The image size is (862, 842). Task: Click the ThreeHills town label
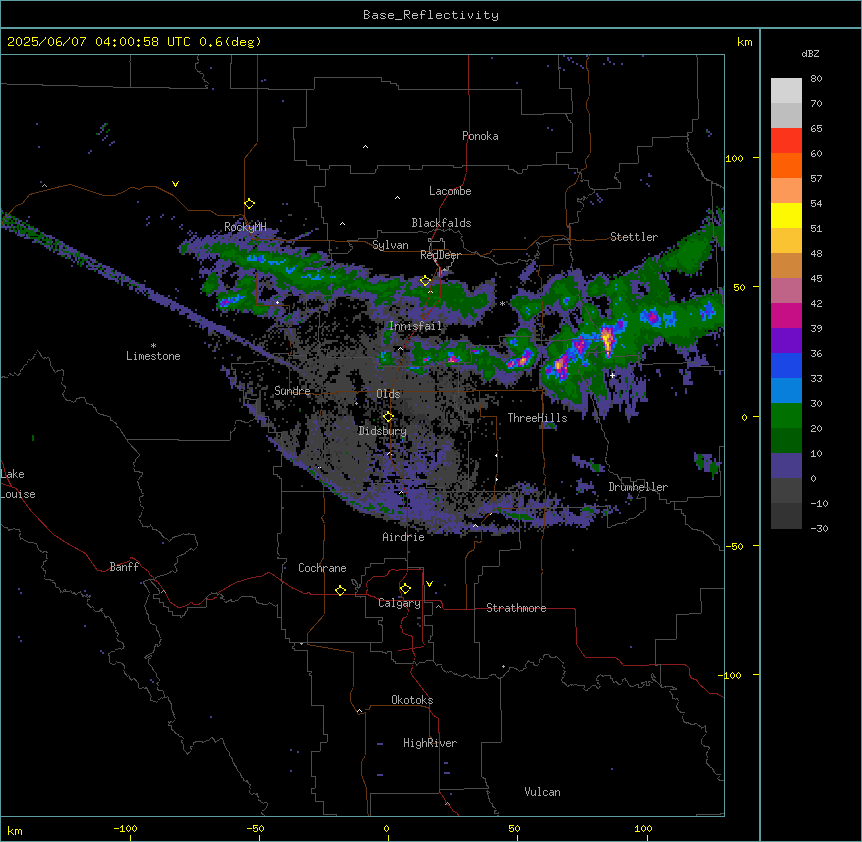click(537, 418)
